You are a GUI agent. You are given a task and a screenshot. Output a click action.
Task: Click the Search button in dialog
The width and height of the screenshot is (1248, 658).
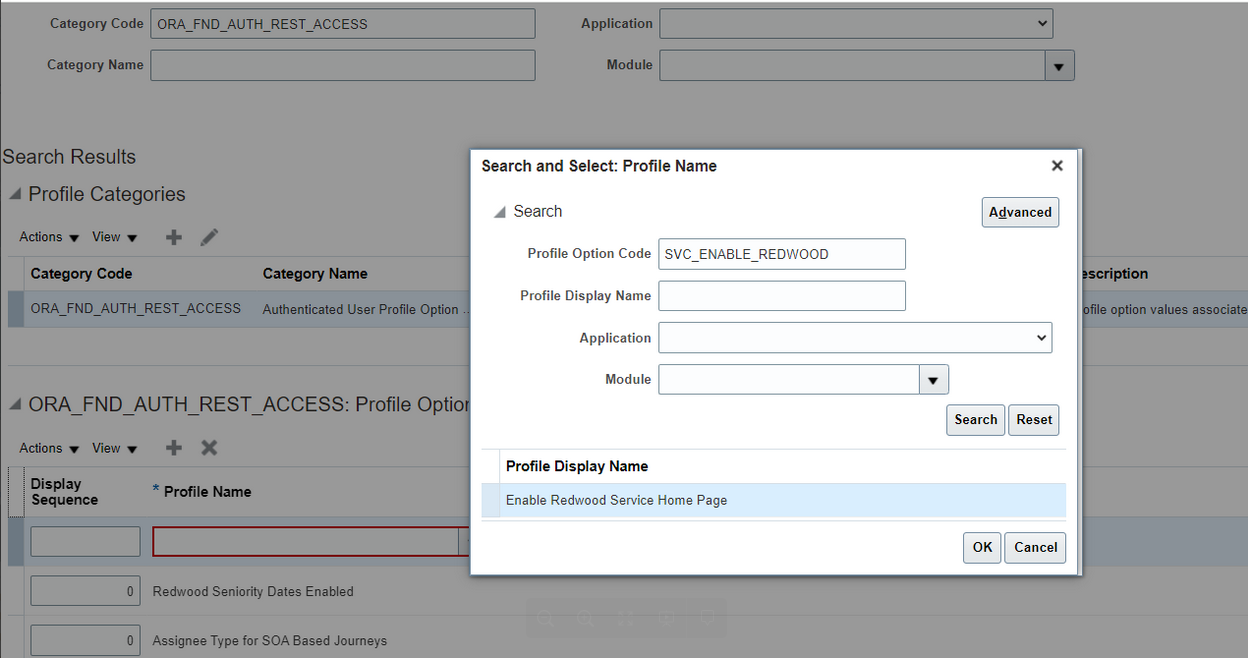click(975, 420)
